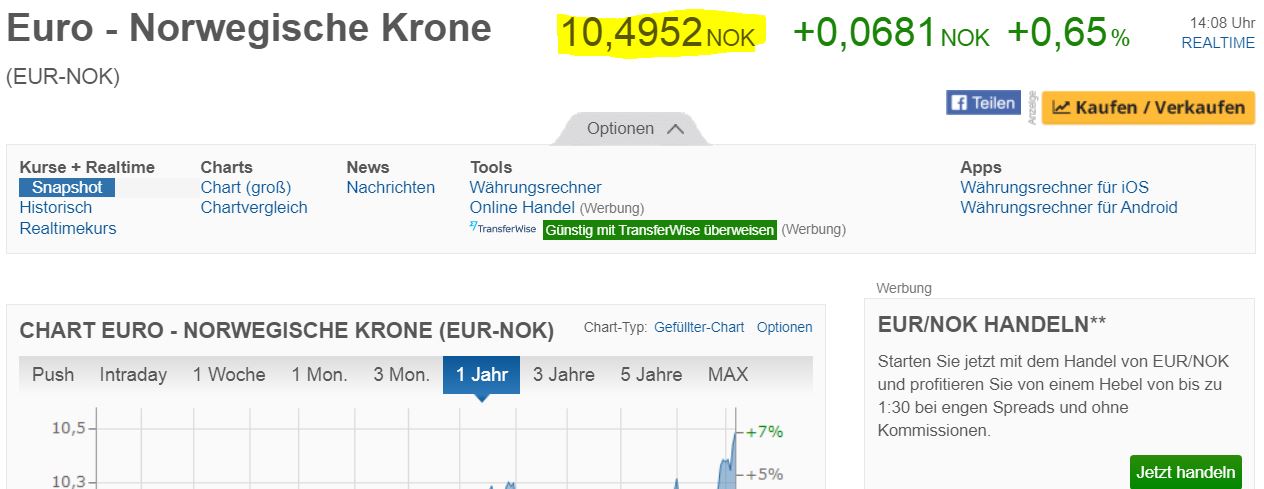This screenshot has height=489, width=1264.
Task: Collapse the Optionen panel
Action: (634, 129)
